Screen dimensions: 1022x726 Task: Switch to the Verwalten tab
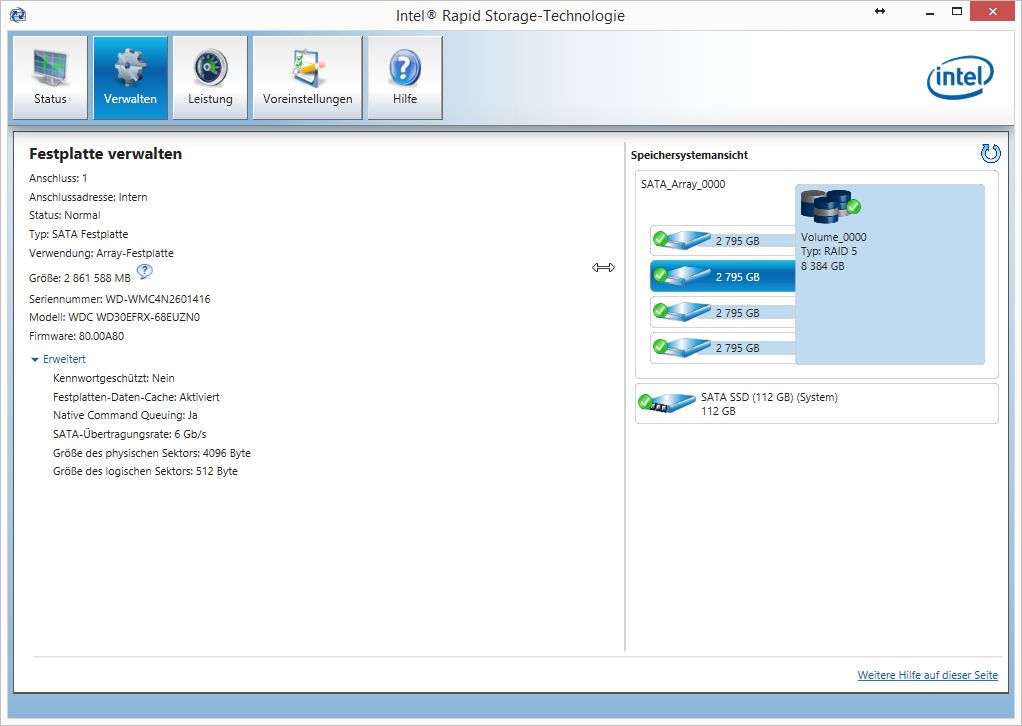pyautogui.click(x=130, y=78)
